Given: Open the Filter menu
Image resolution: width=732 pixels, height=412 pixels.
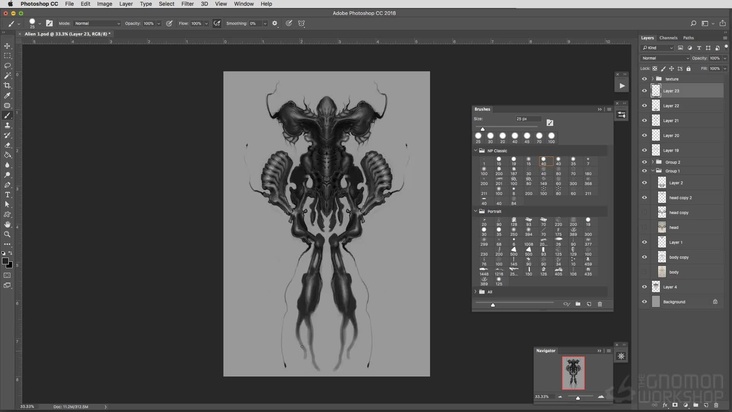Looking at the screenshot, I should [187, 4].
